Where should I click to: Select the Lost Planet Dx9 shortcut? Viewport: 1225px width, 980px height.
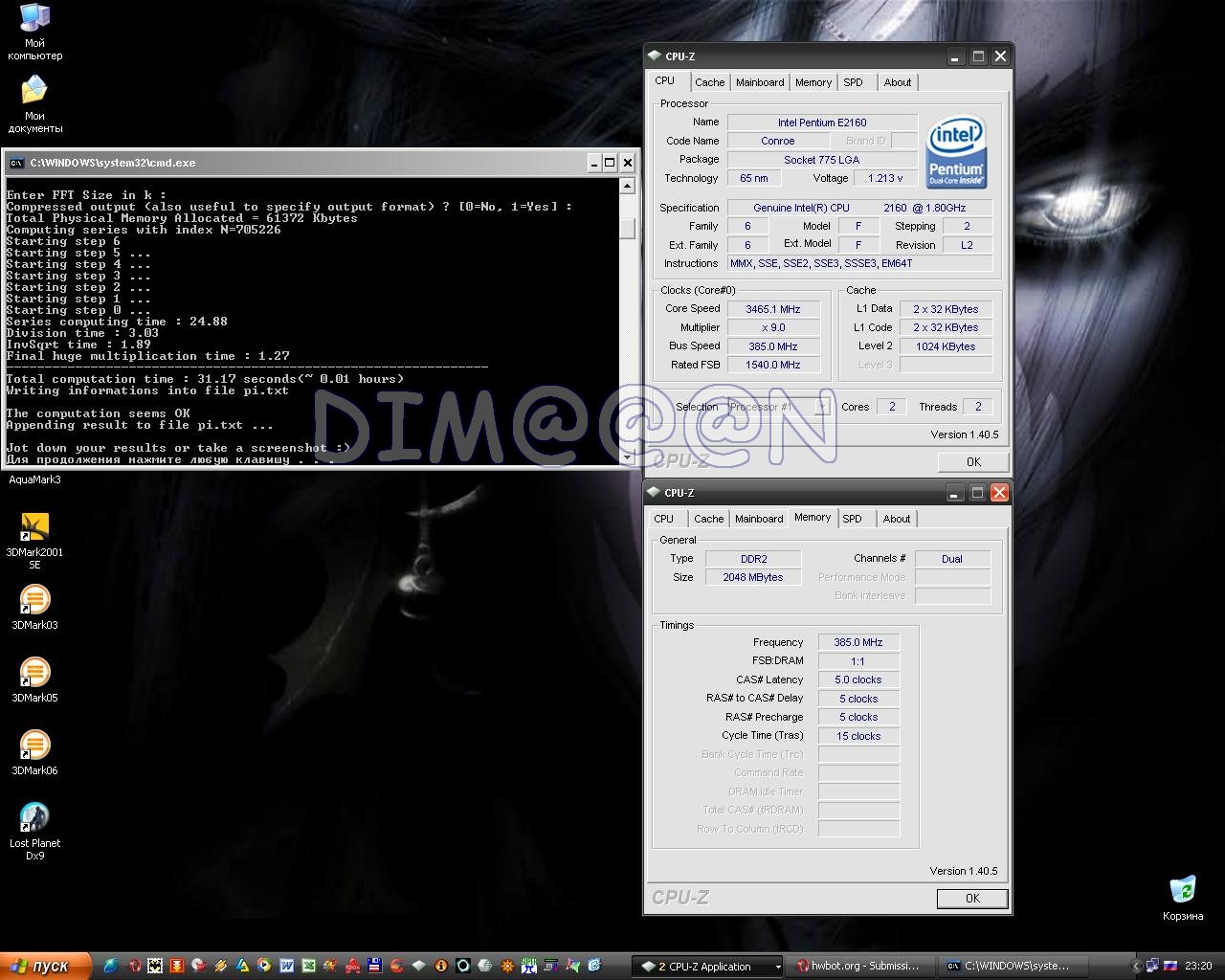34,832
